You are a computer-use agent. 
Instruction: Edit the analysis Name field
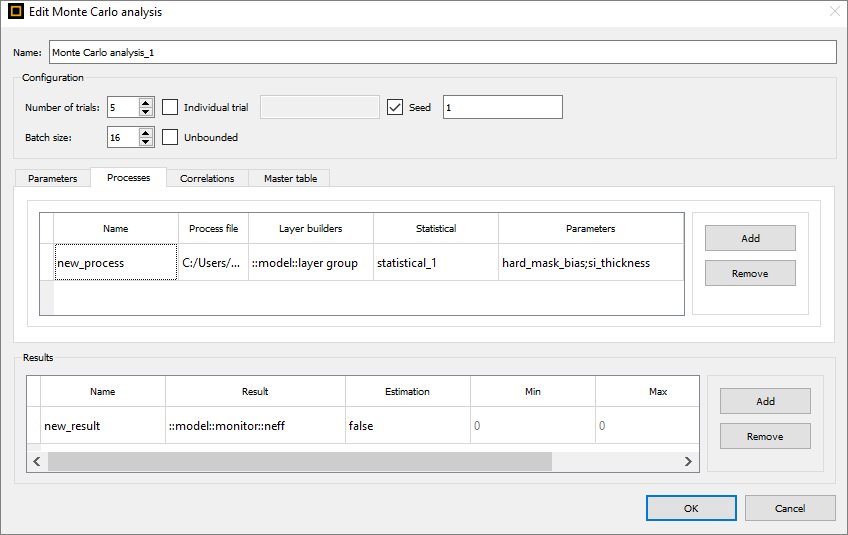coord(442,52)
